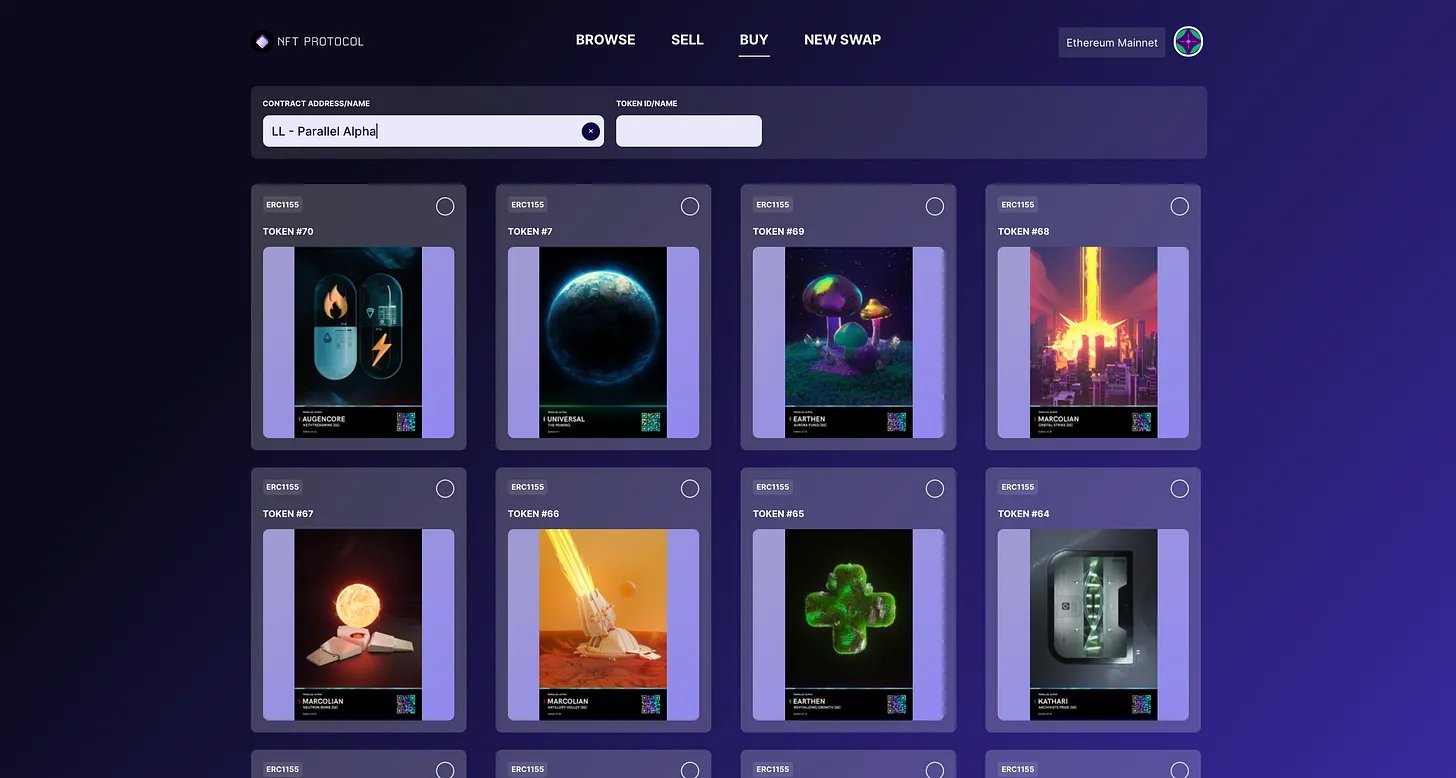1456x778 pixels.
Task: Select Token #69 radio circle
Action: click(935, 206)
